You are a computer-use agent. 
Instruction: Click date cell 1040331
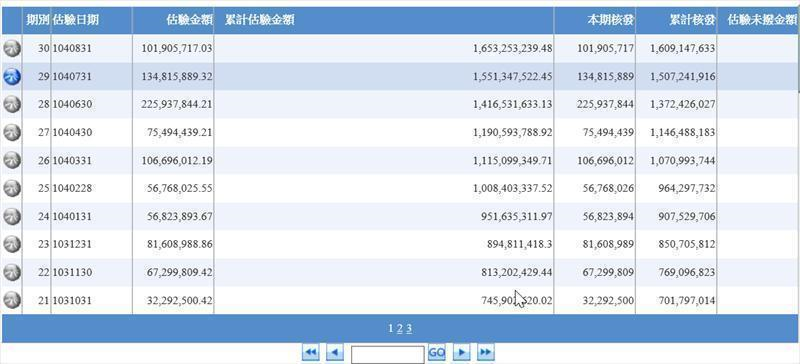tap(72, 161)
